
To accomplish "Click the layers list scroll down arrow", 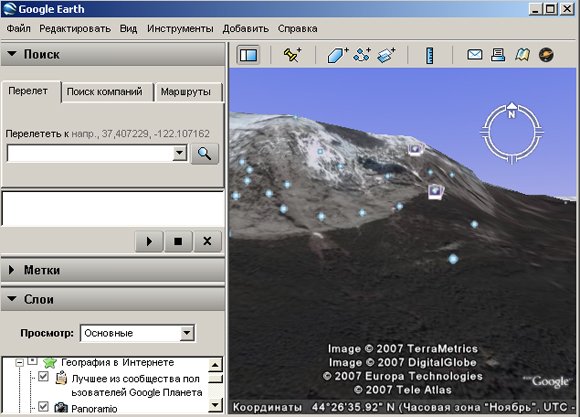I will [x=215, y=405].
